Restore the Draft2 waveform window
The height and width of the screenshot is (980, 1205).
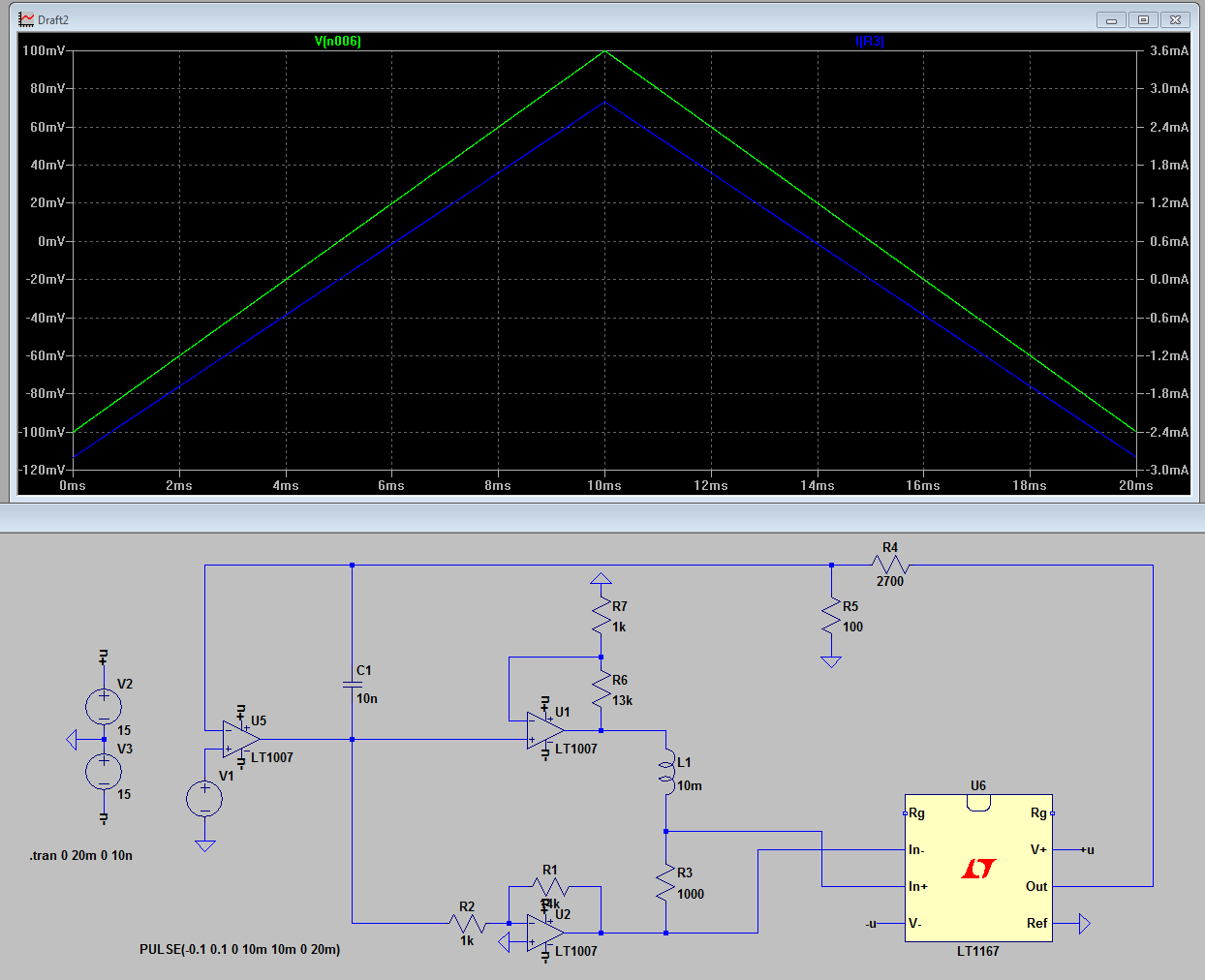(x=1143, y=19)
